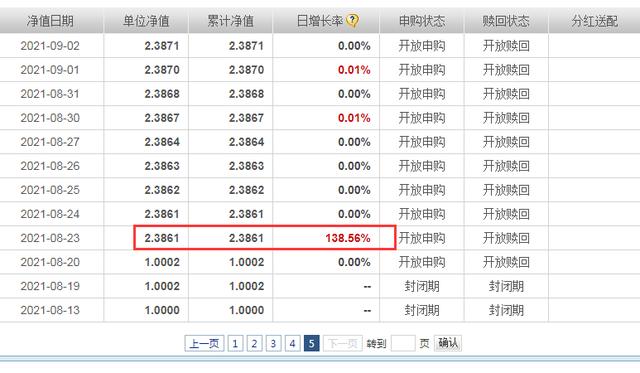Click the help icon beside 日增长率
The image size is (640, 373).
pos(352,20)
